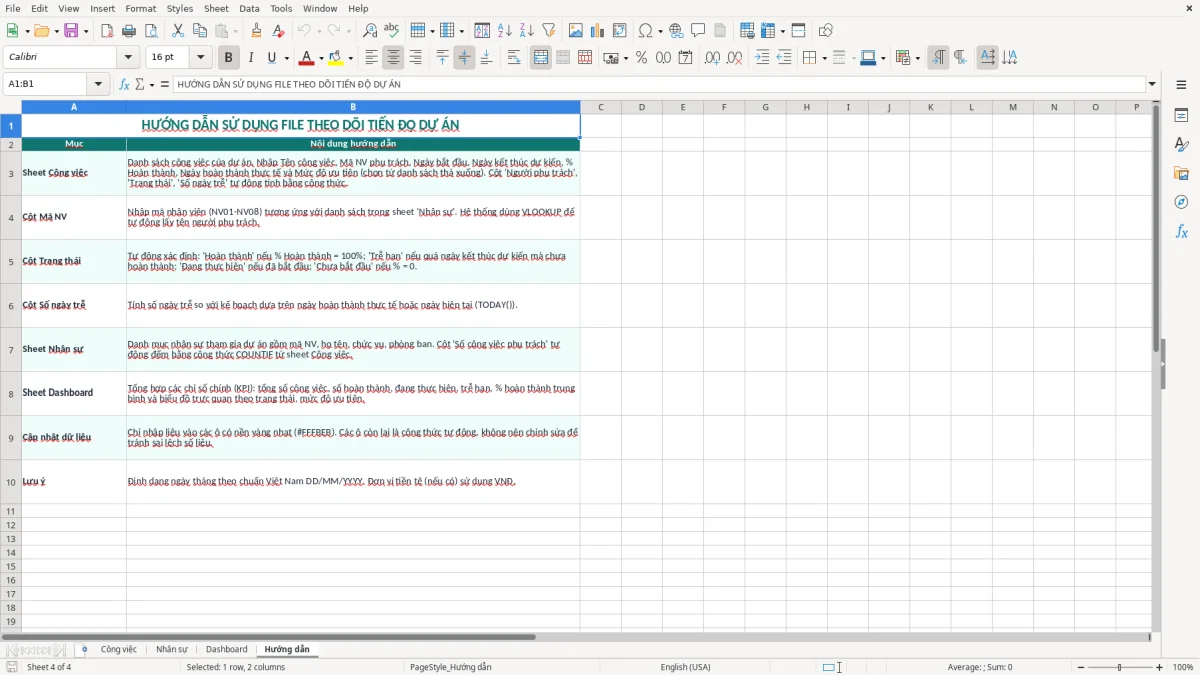Run the spelling check

coord(392,31)
